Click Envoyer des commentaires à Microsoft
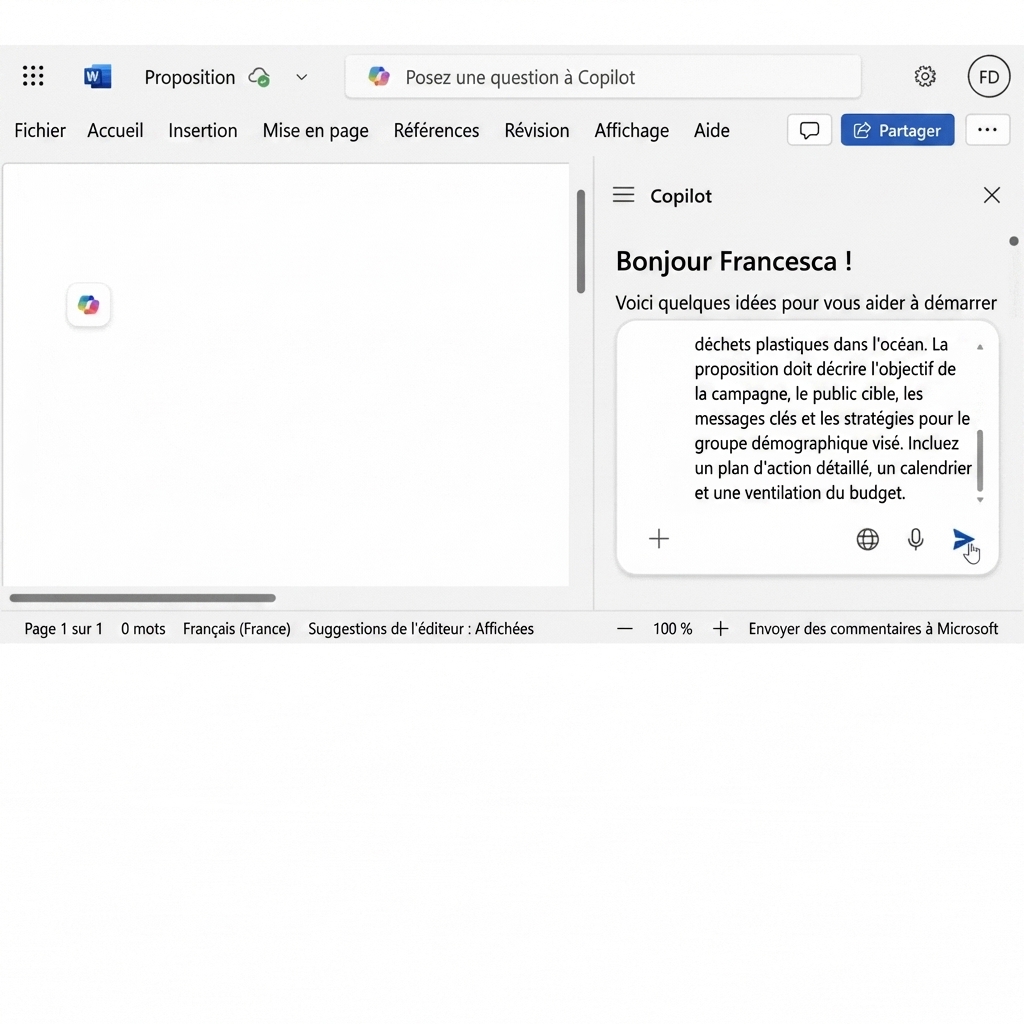The image size is (1024, 1024). [873, 628]
